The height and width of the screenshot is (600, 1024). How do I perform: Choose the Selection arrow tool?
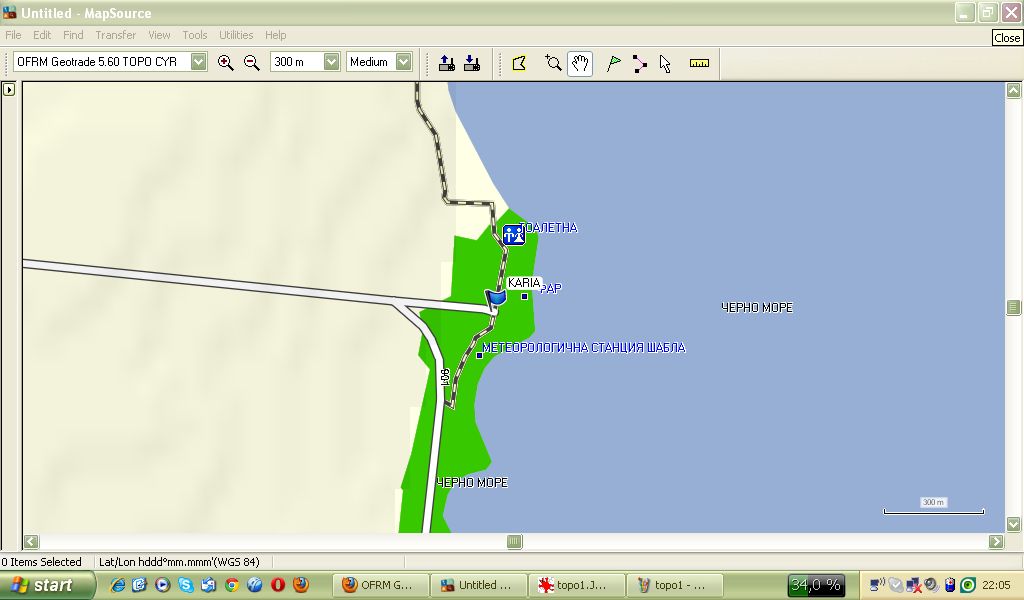666,63
